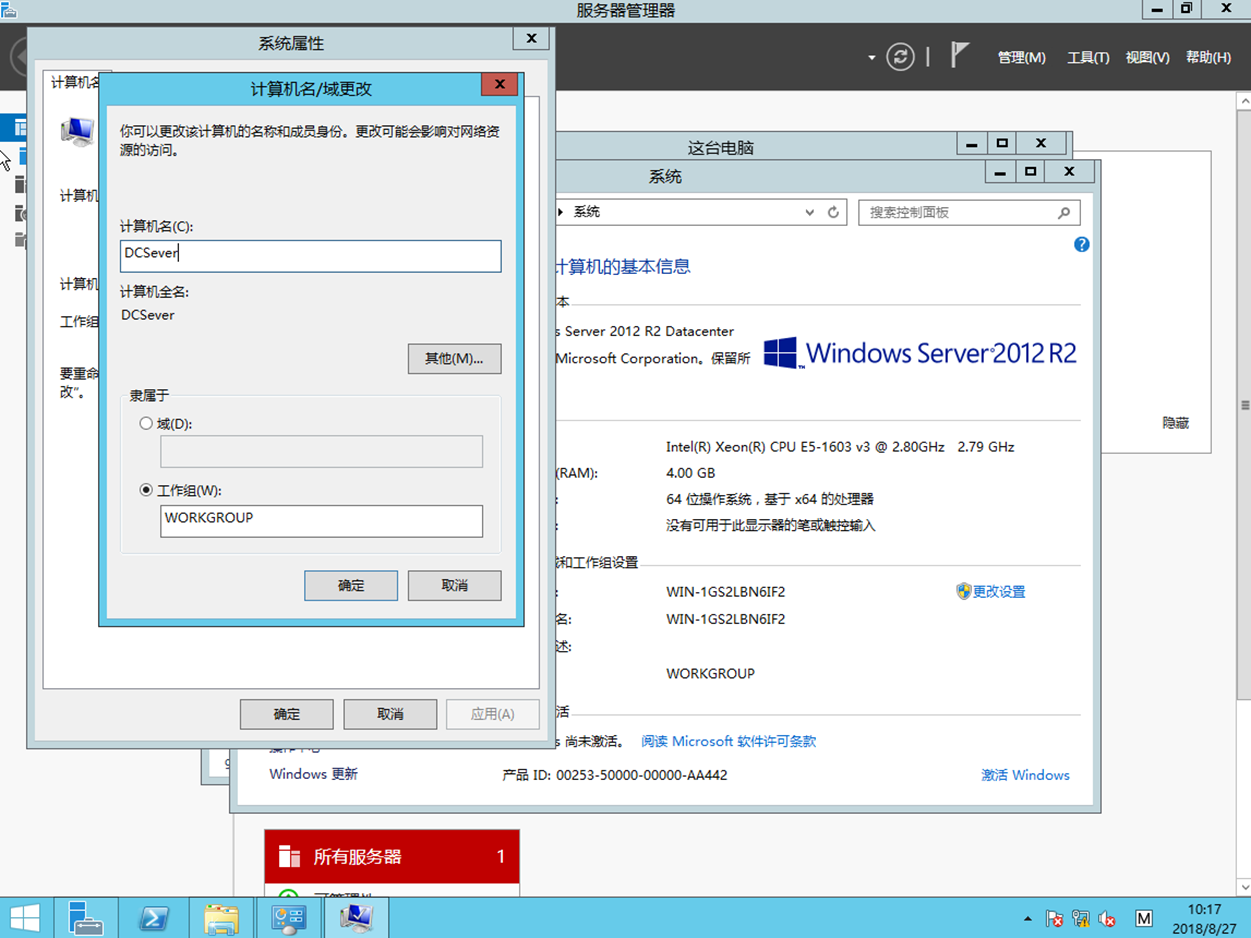This screenshot has width=1251, height=938.
Task: Refresh Server Manager with the circular arrows icon
Action: (x=900, y=57)
